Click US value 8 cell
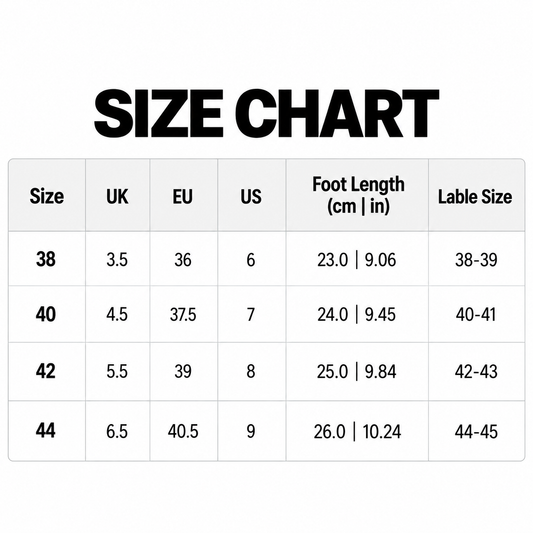This screenshot has height=533, width=533. (251, 371)
